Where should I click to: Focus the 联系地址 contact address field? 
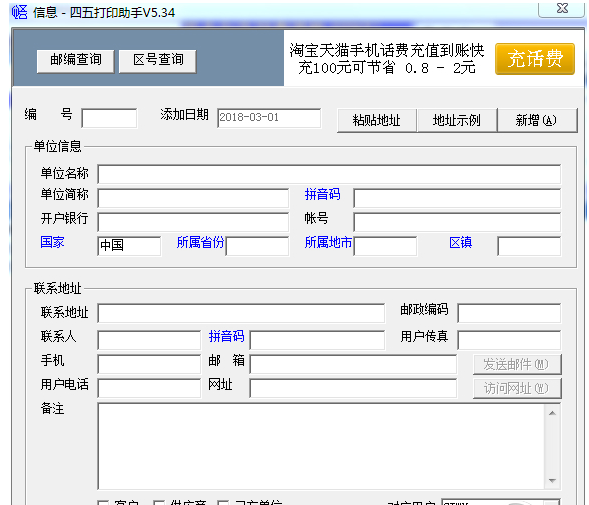tap(241, 313)
